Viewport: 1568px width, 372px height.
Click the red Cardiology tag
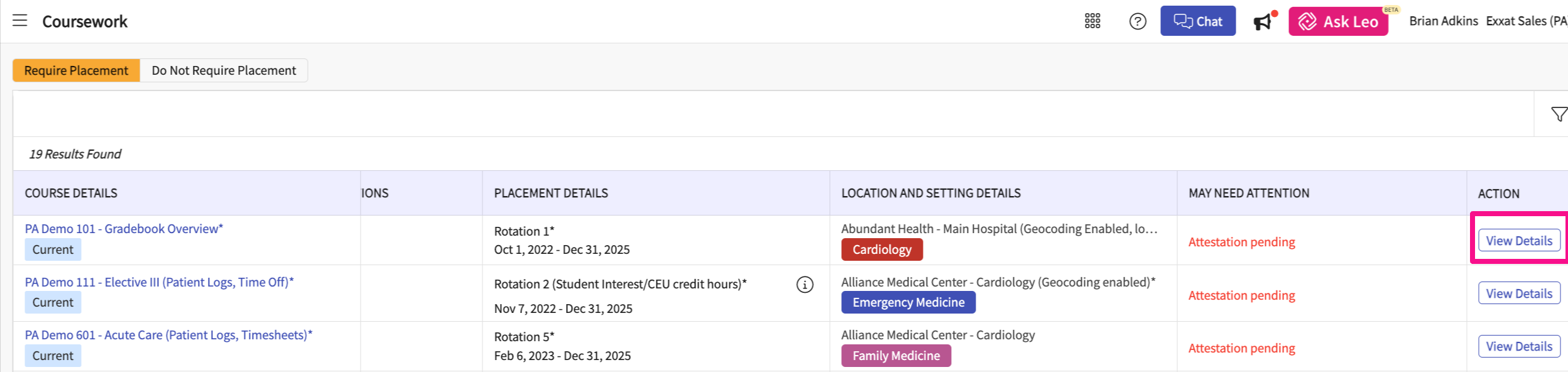(881, 249)
